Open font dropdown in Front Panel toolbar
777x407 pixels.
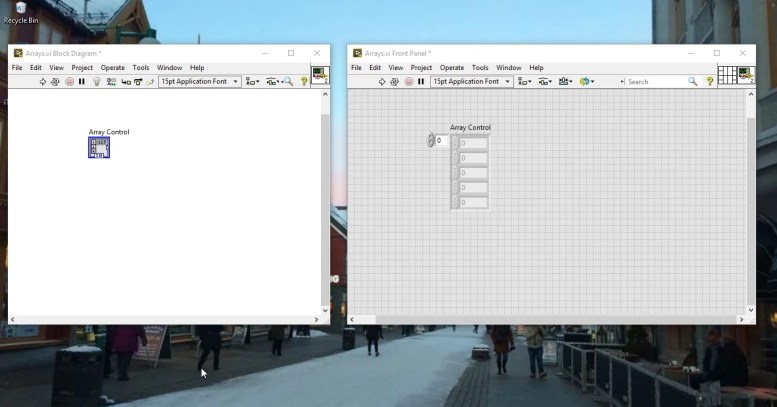(471, 81)
